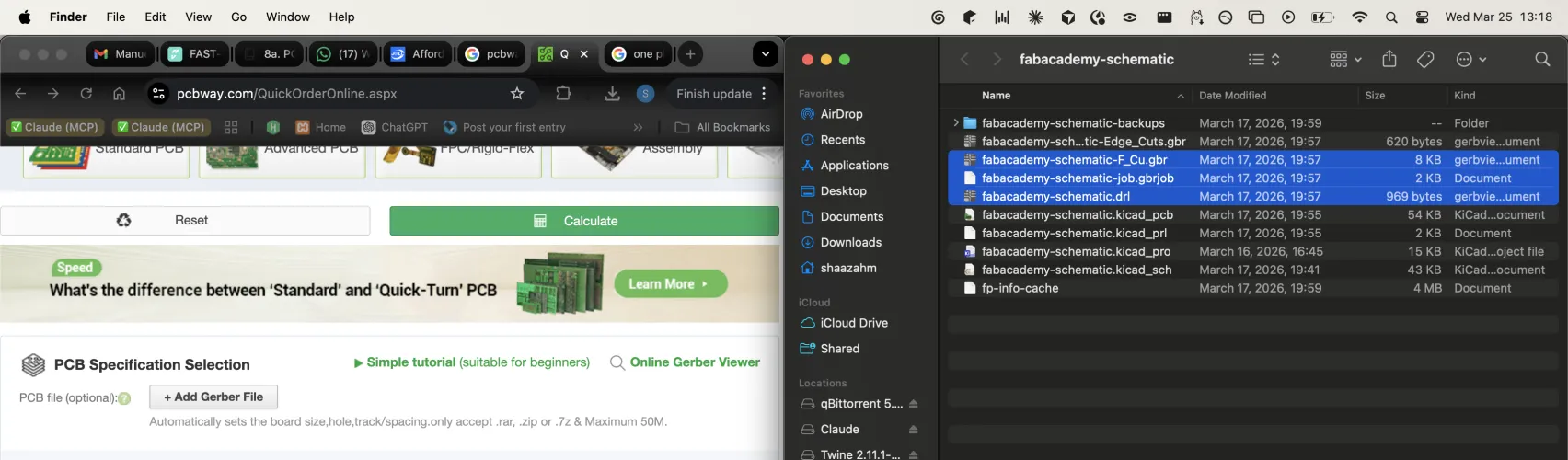Select fabacademy-schematic.kicad_pcb file
This screenshot has width=1568, height=460.
pyautogui.click(x=1077, y=214)
